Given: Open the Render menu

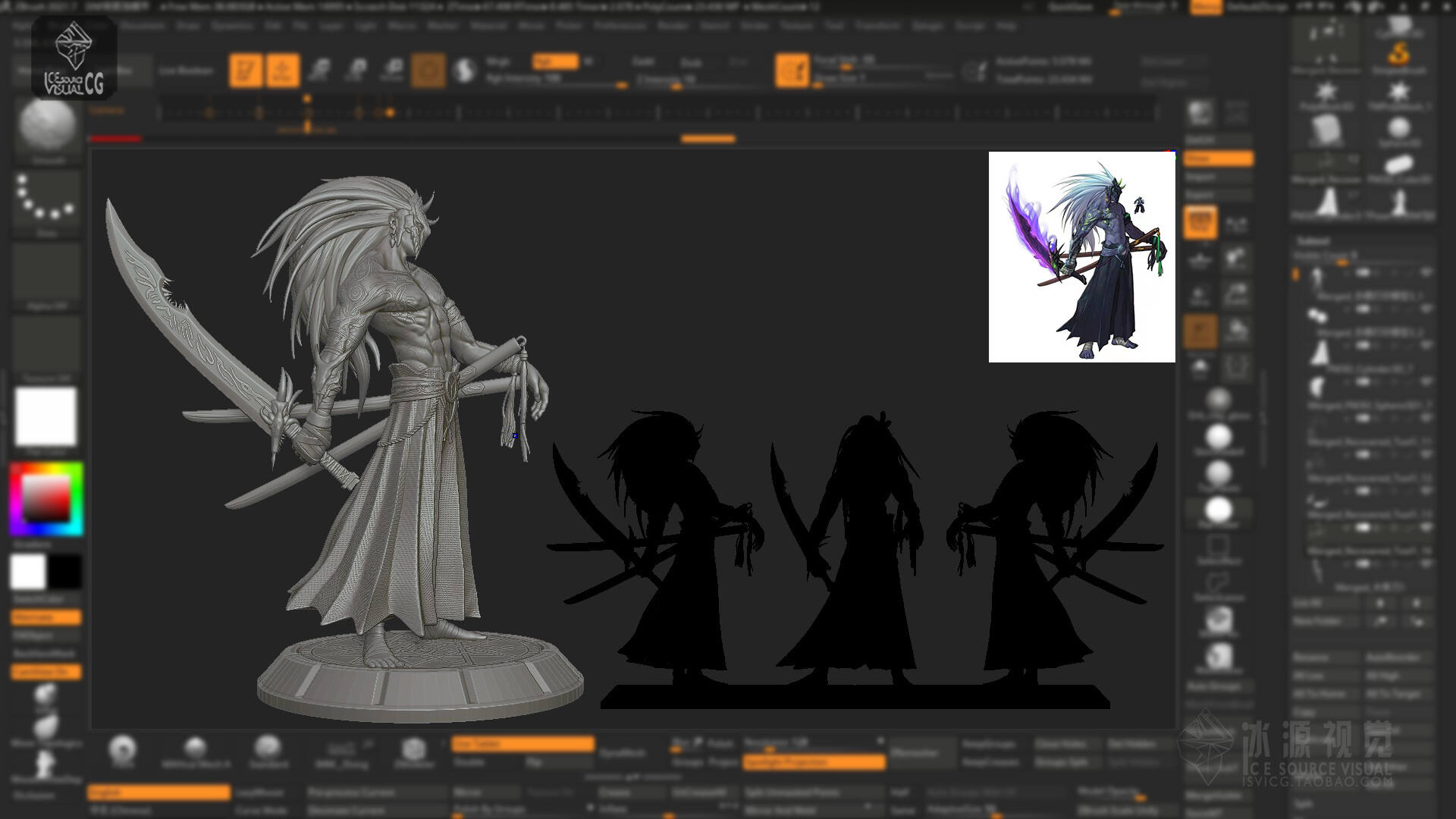Looking at the screenshot, I should point(673,25).
